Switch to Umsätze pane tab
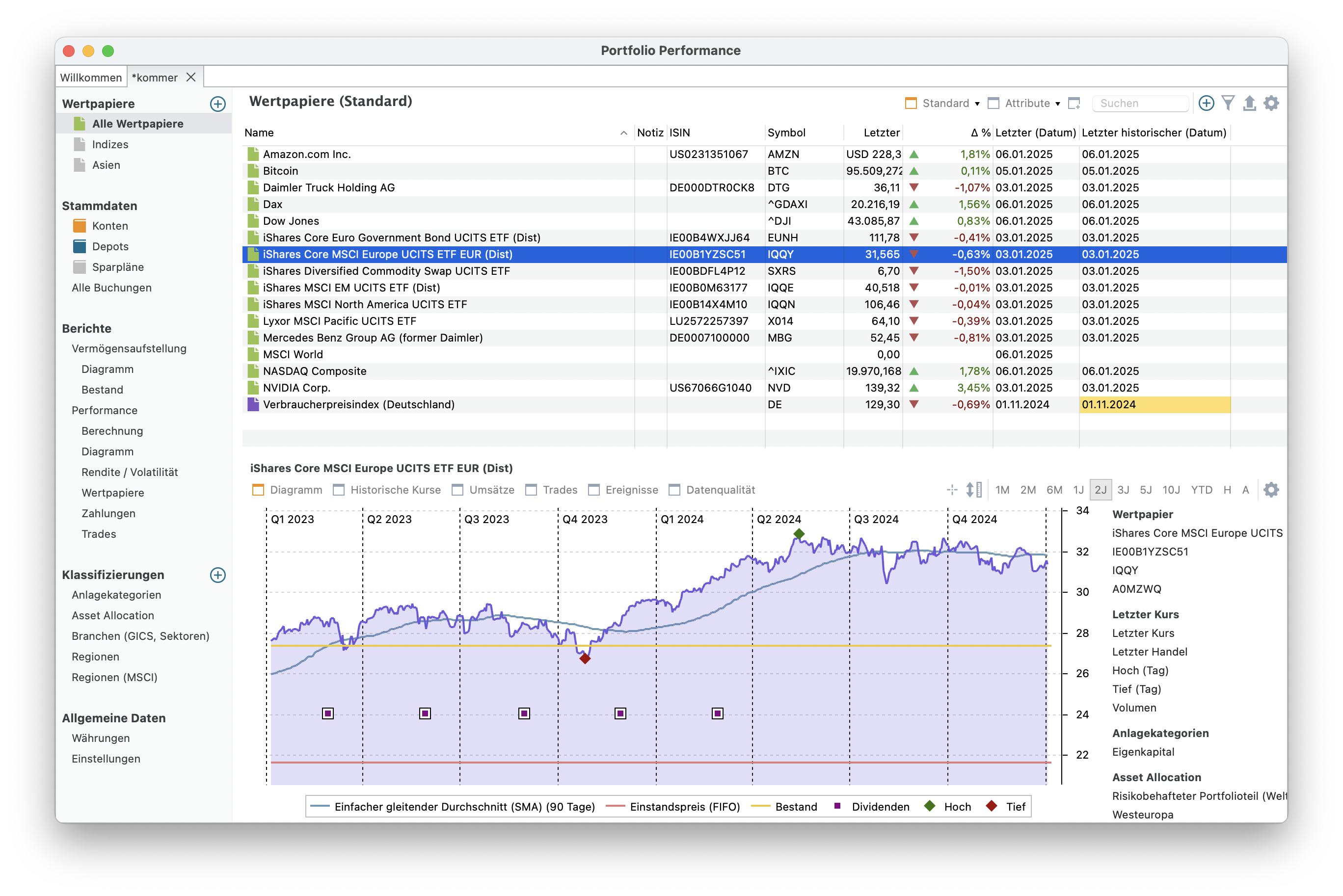This screenshot has height=896, width=1343. (483, 490)
